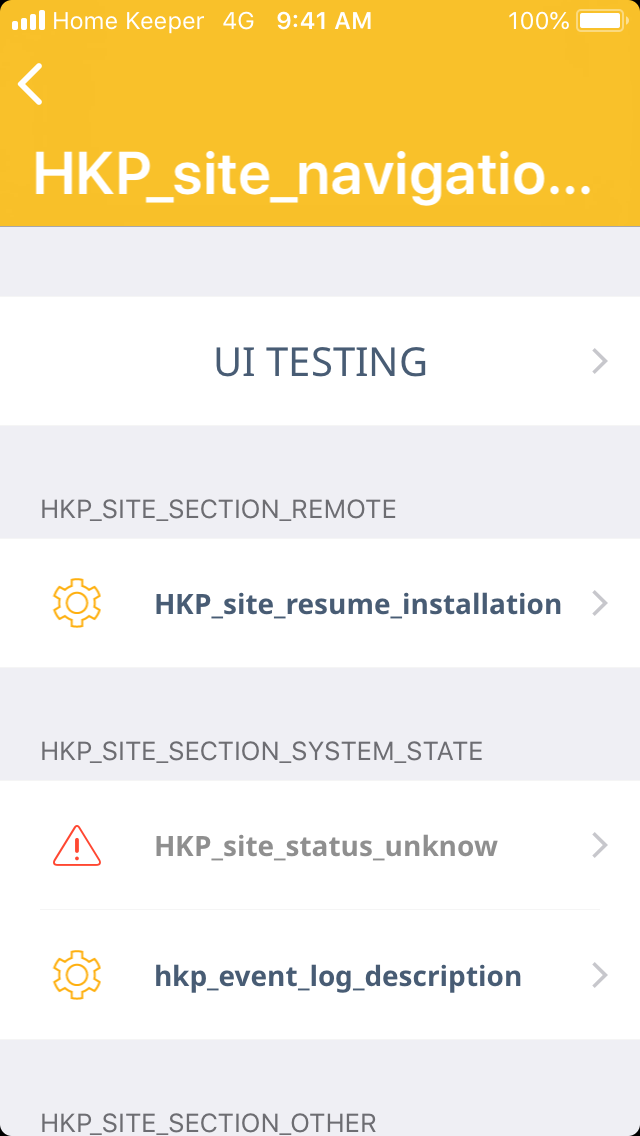The height and width of the screenshot is (1136, 640).
Task: Click gear icon beside hkp_event_log_description
Action: pos(77,975)
